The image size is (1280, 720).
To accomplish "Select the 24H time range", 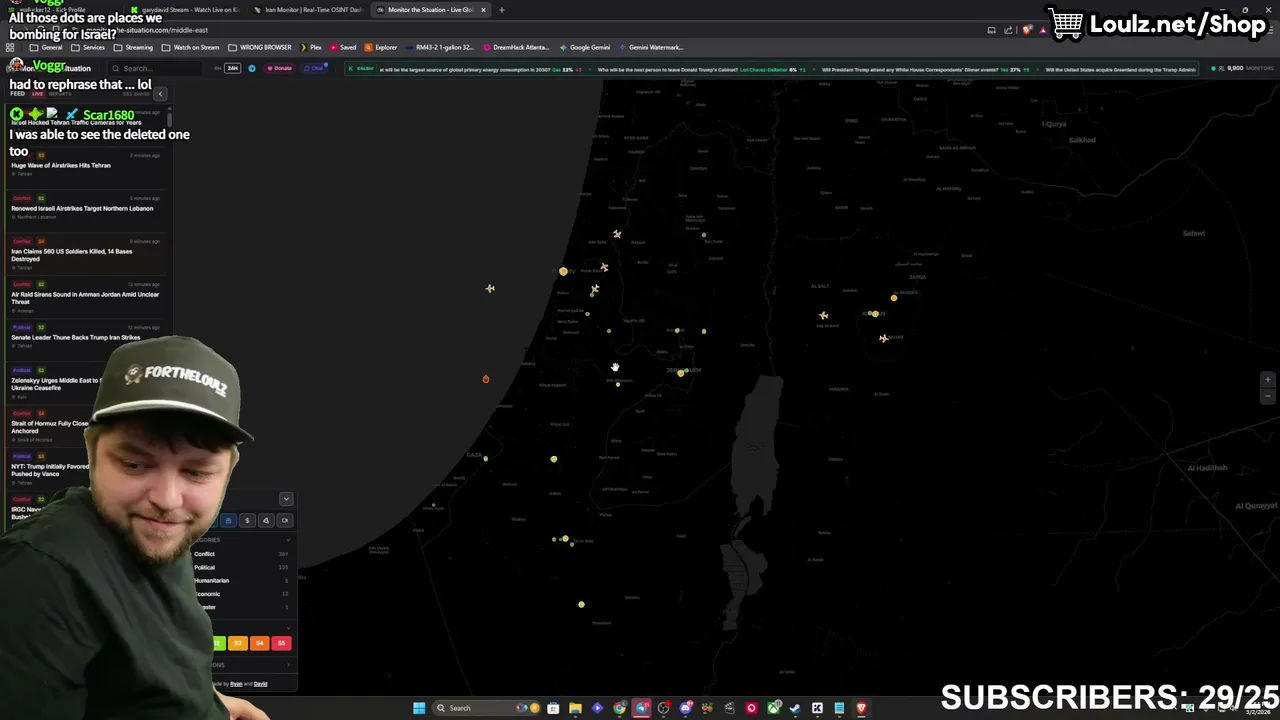I will click(x=232, y=68).
